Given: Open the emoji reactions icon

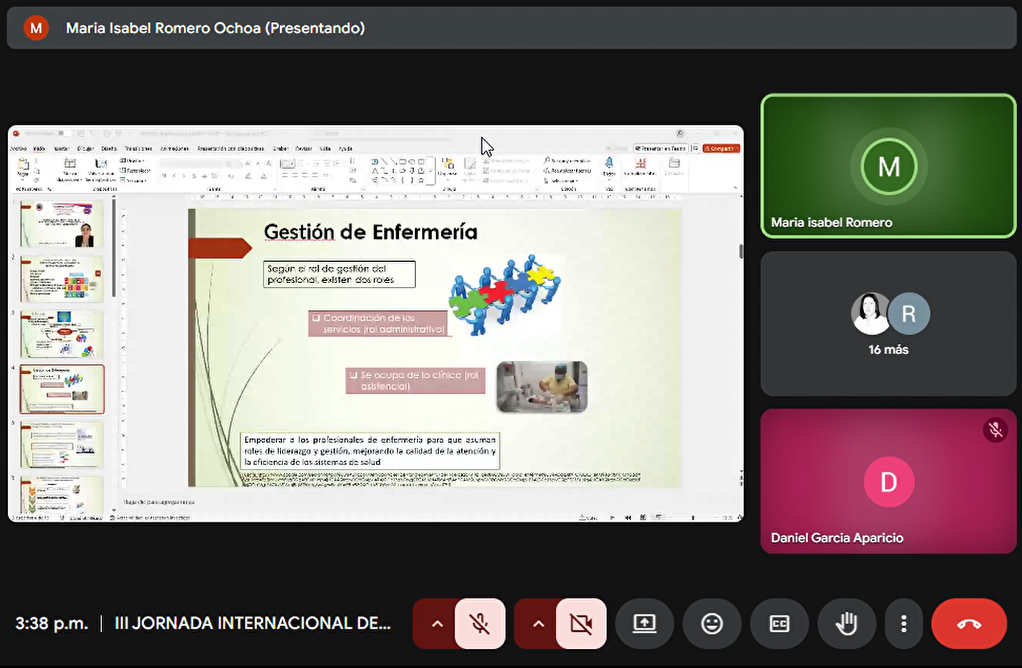Looking at the screenshot, I should point(712,624).
